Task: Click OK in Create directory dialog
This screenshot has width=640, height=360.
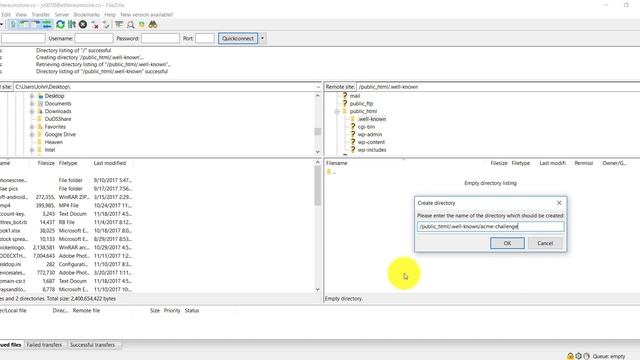Action: [507, 243]
